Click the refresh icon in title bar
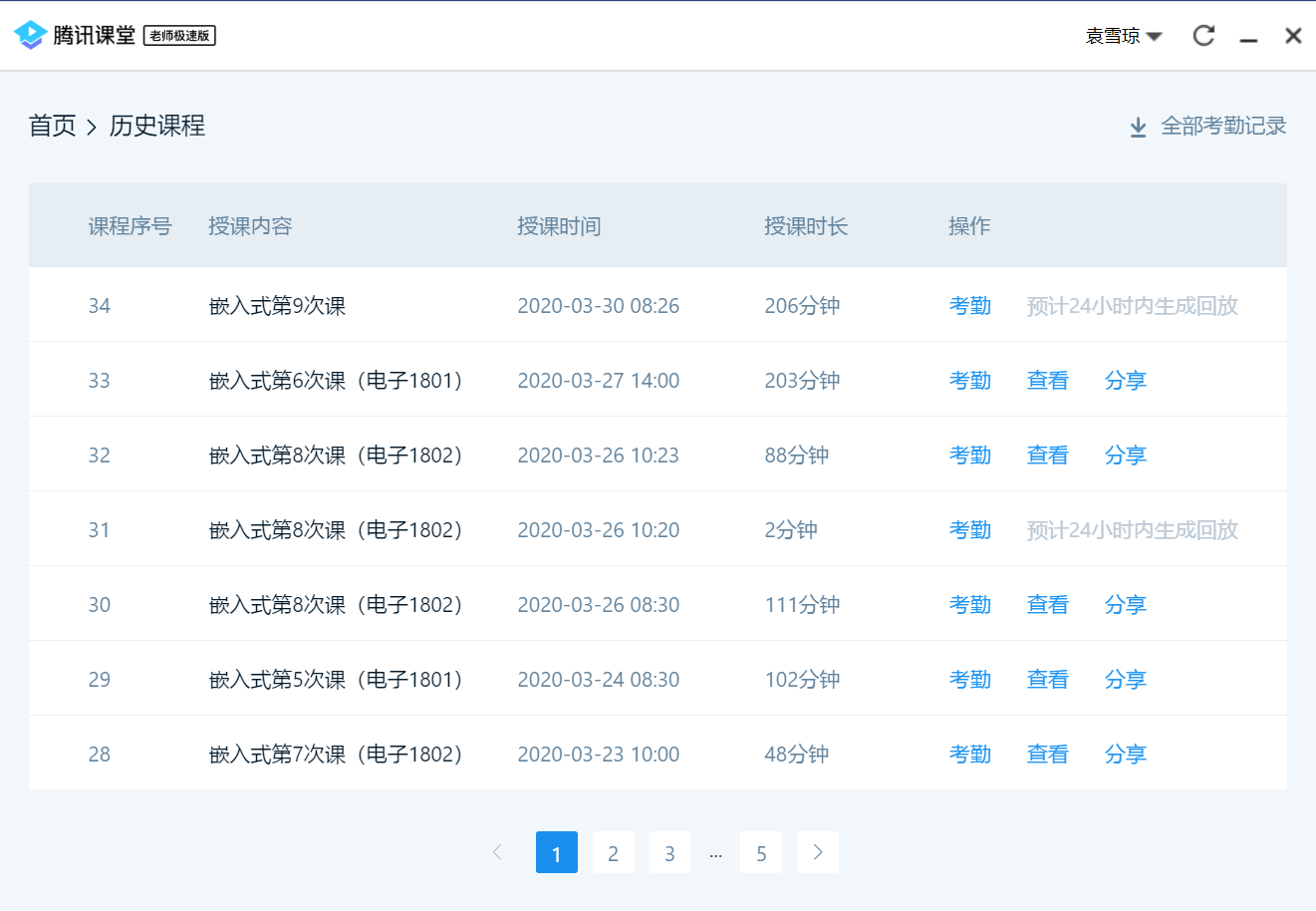The image size is (1316, 911). click(x=1203, y=36)
